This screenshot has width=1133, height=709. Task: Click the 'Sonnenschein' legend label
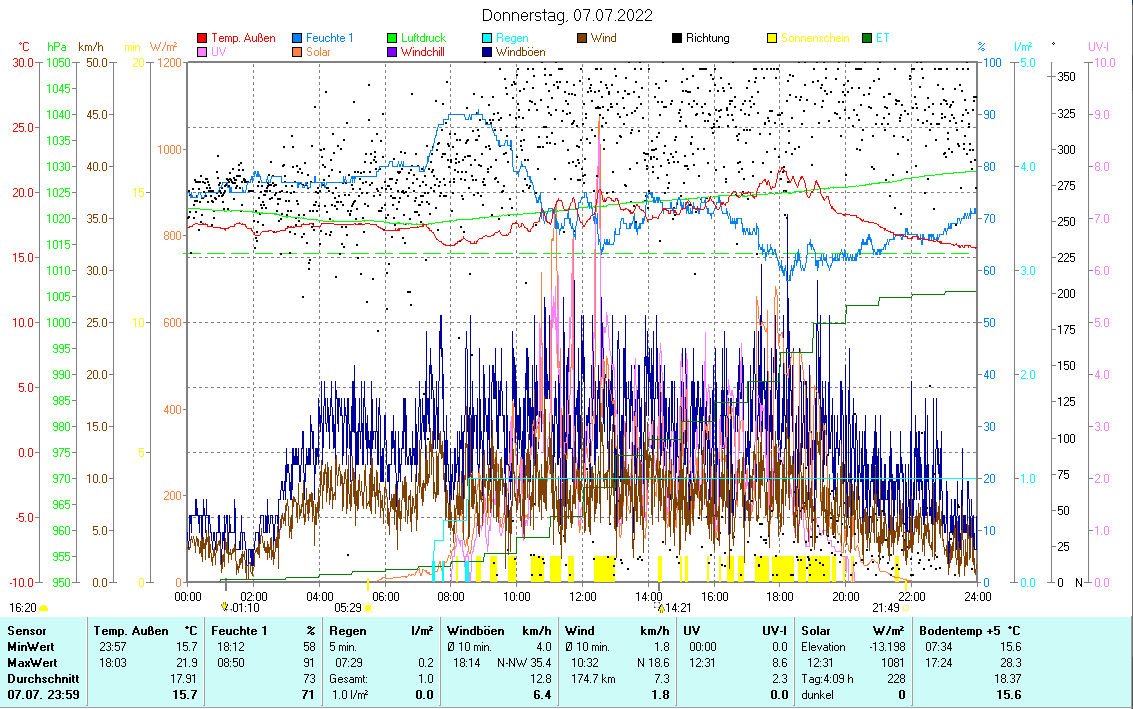tap(815, 38)
